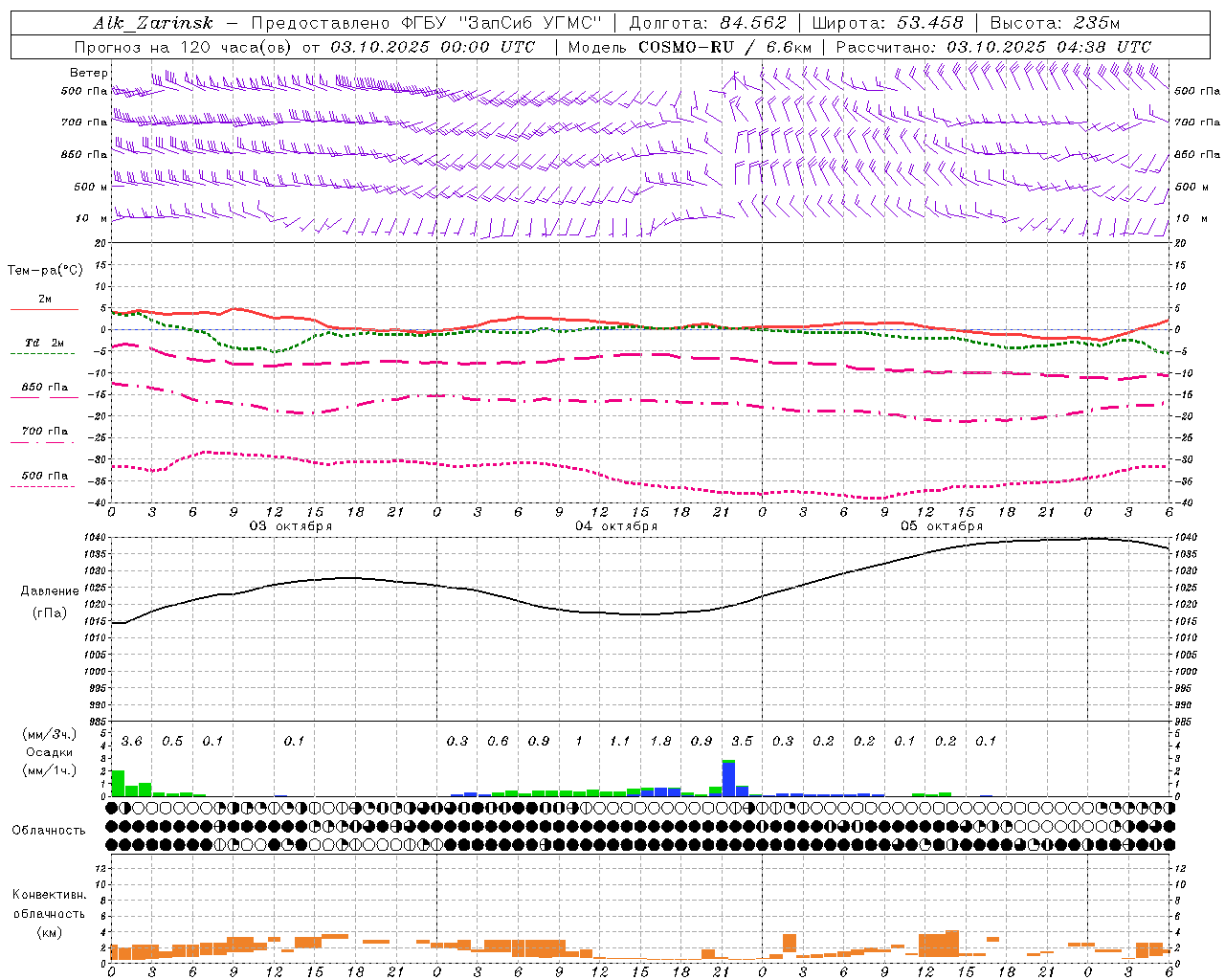This screenshot has width=1225, height=980.
Task: Click the 3.5 precipitation value
Action: coord(742,741)
